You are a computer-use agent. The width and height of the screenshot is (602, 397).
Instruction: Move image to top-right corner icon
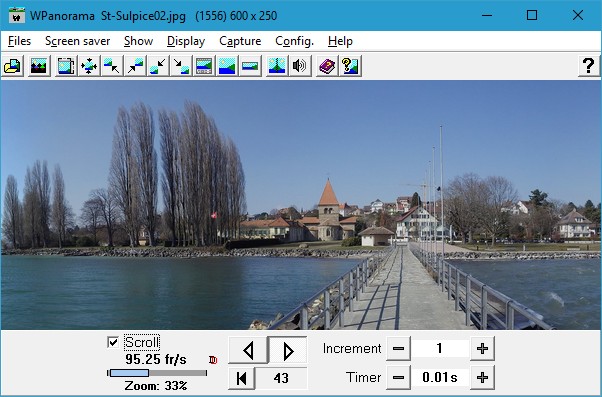(135, 66)
